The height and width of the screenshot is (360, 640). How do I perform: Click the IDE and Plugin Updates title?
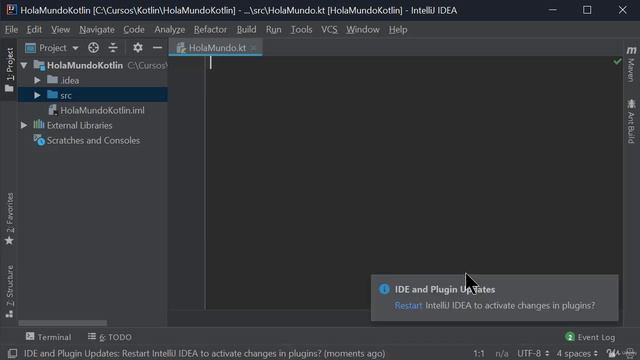pos(445,289)
